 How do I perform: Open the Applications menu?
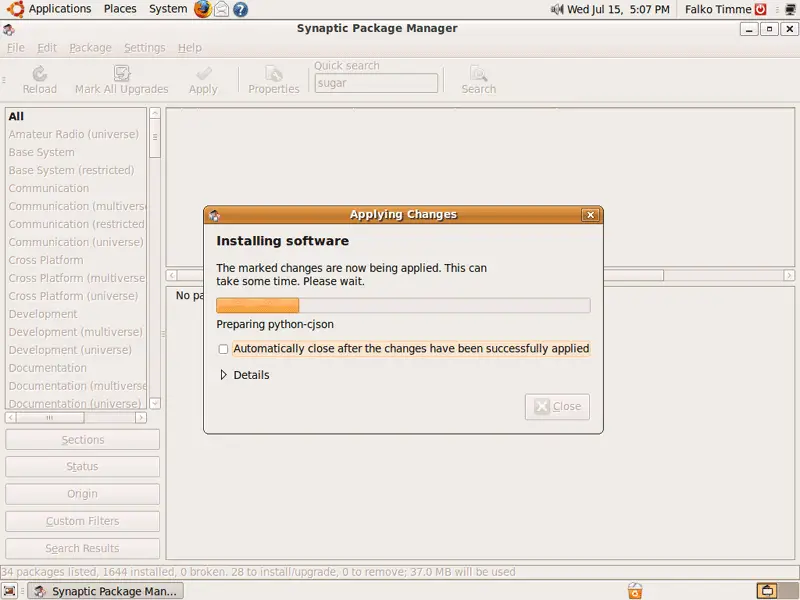tap(60, 9)
